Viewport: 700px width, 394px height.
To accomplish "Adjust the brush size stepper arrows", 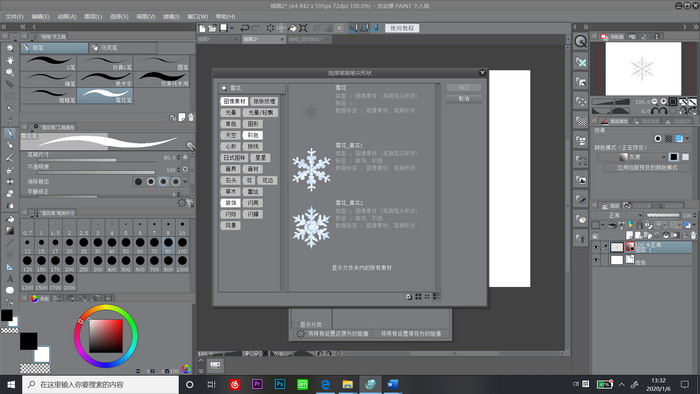I will click(x=179, y=158).
